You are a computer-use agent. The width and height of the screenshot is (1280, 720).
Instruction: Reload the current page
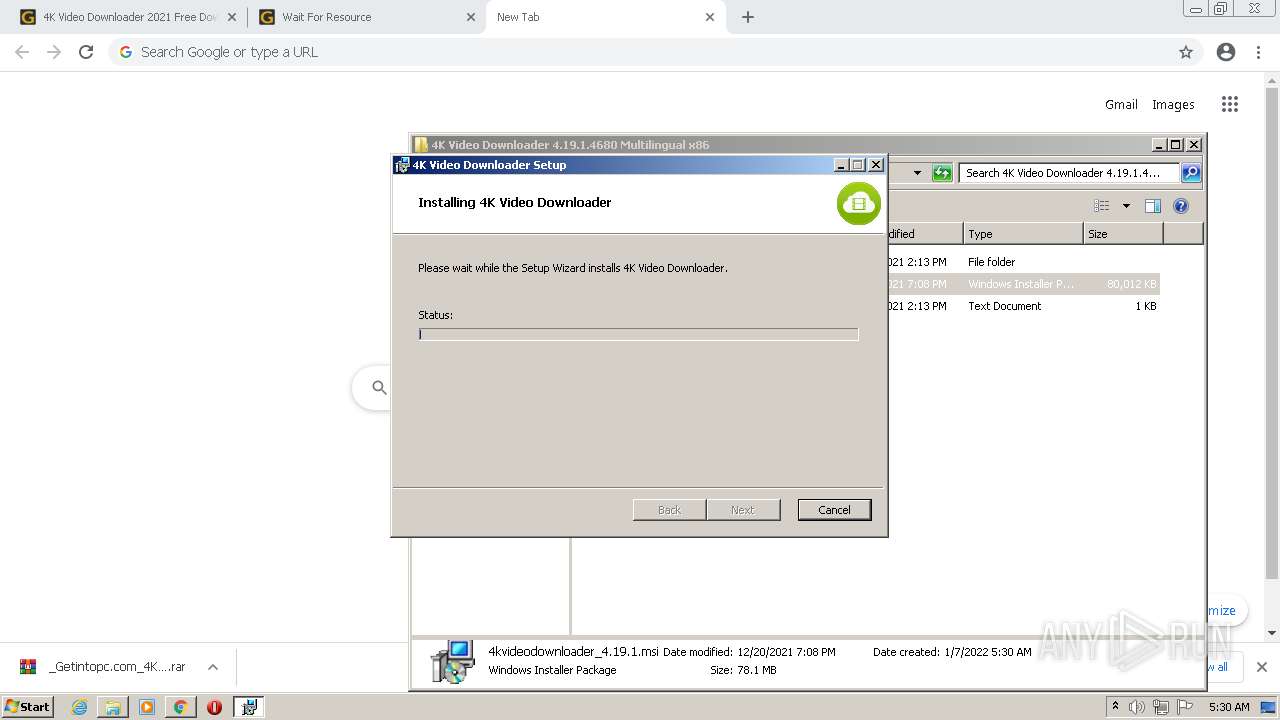point(86,52)
